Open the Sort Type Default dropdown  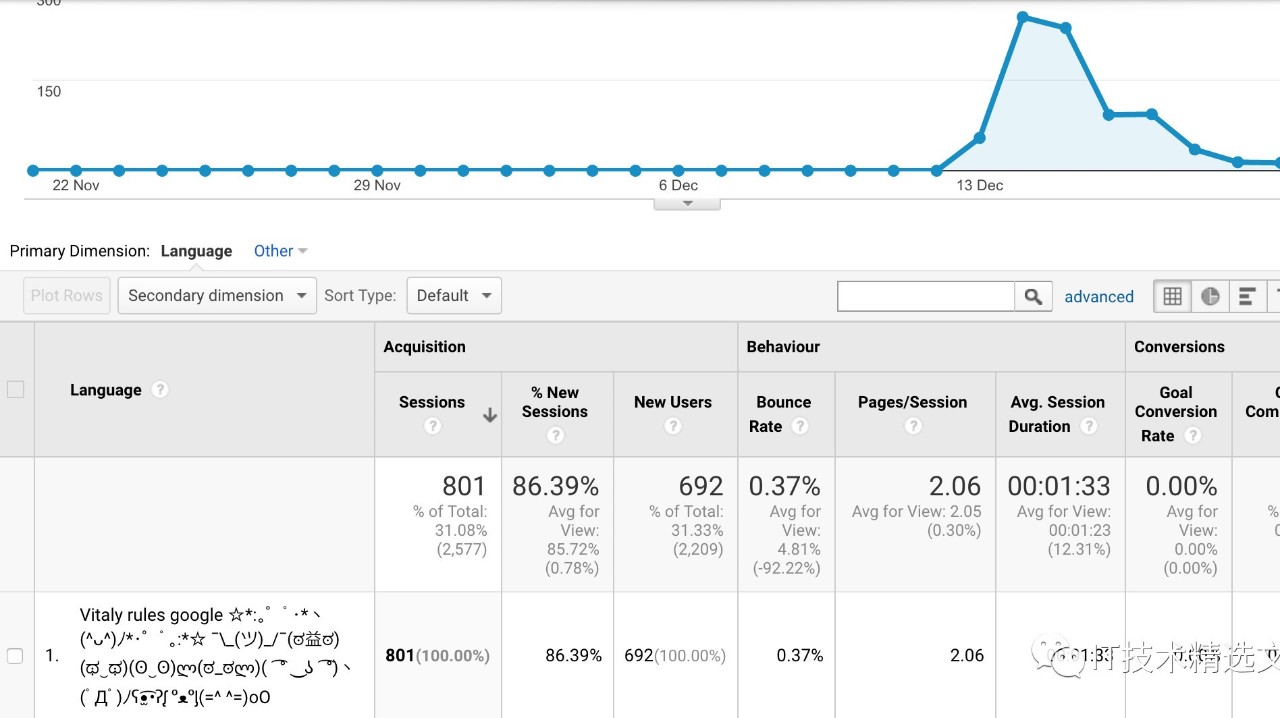coord(454,296)
